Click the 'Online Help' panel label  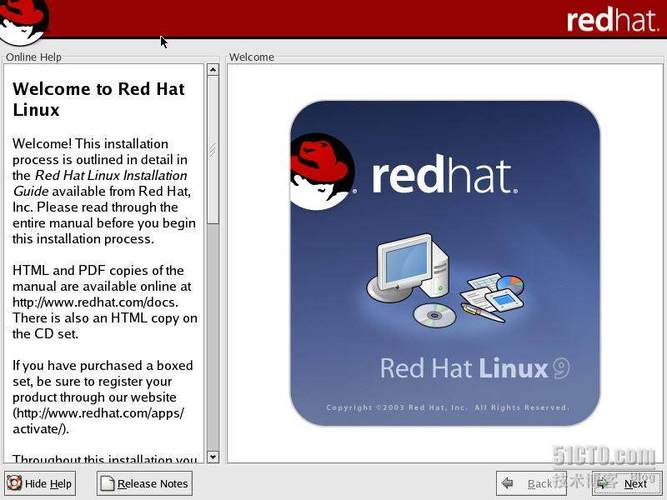pyautogui.click(x=34, y=57)
